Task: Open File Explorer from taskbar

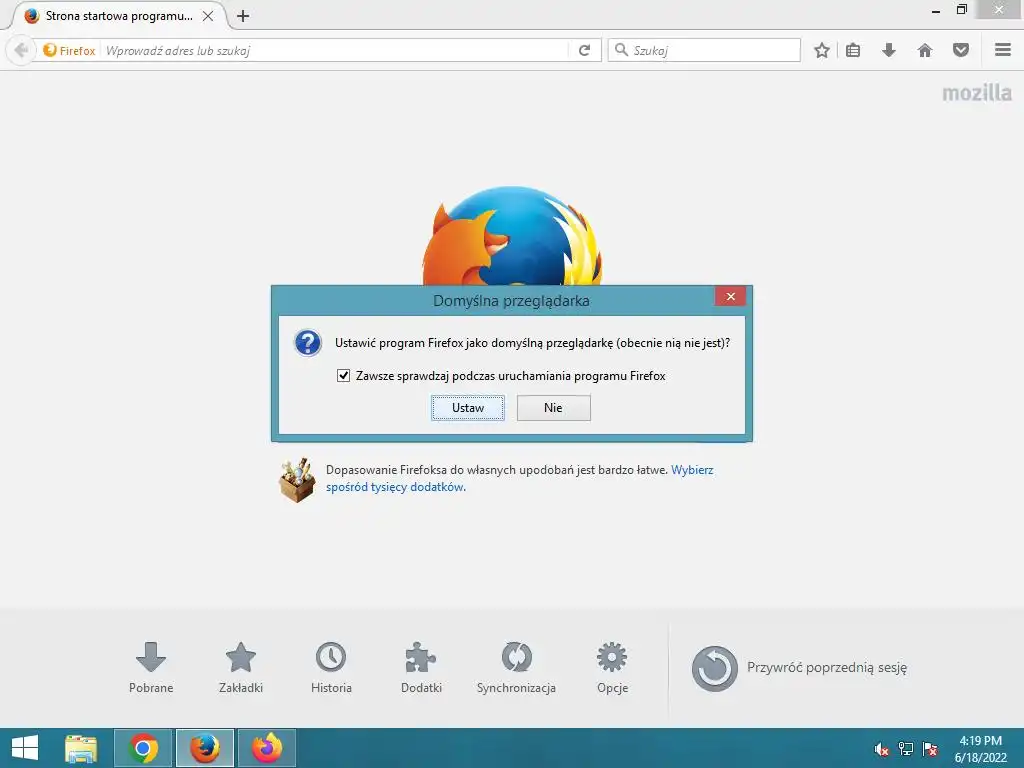Action: click(81, 748)
